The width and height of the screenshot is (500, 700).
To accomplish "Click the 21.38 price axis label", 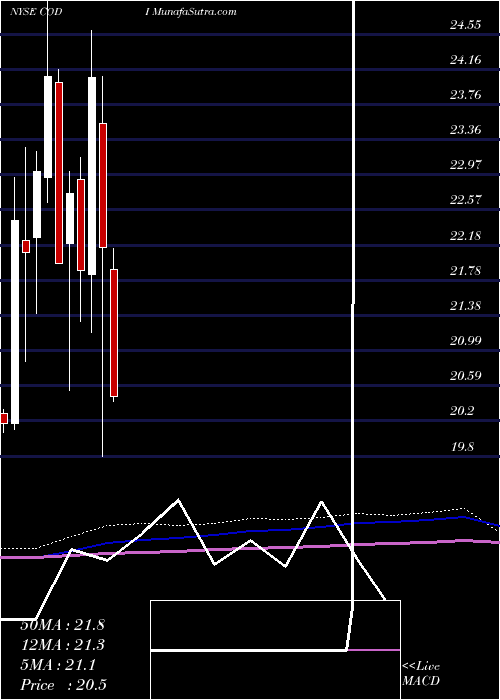I will click(x=465, y=306).
